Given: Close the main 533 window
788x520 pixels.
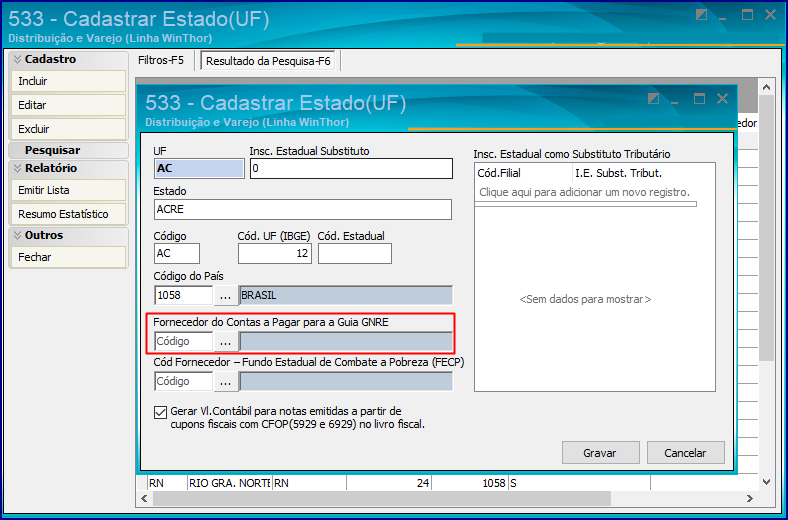Looking at the screenshot, I should (770, 15).
